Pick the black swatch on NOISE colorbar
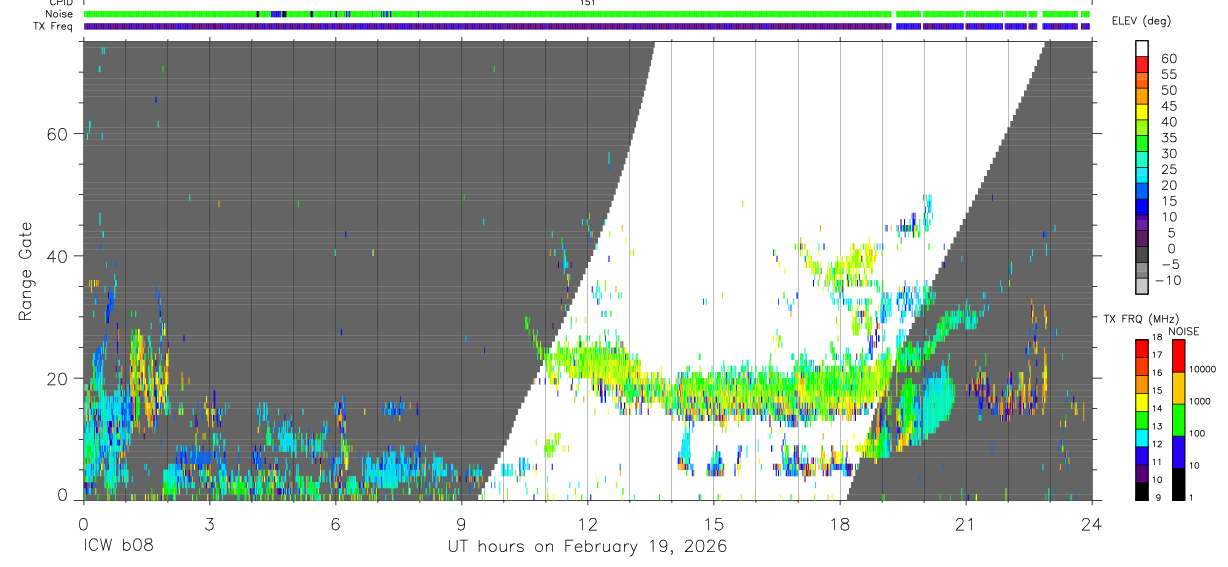The image size is (1228, 567). [1178, 484]
